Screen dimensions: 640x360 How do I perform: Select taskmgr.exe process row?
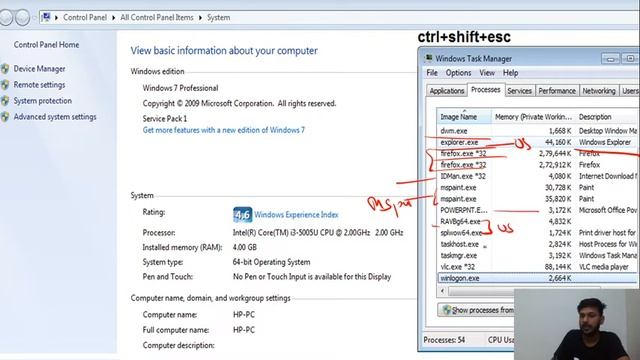538,256
